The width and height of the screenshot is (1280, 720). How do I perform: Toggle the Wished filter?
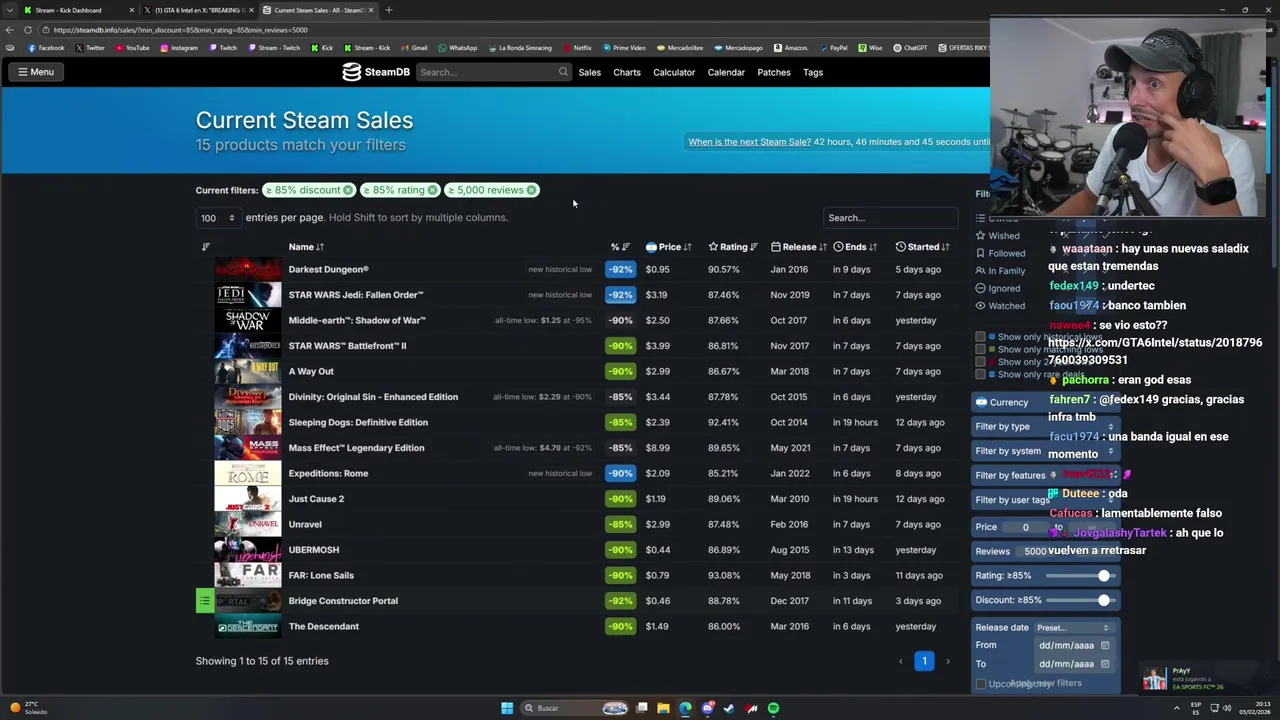998,236
